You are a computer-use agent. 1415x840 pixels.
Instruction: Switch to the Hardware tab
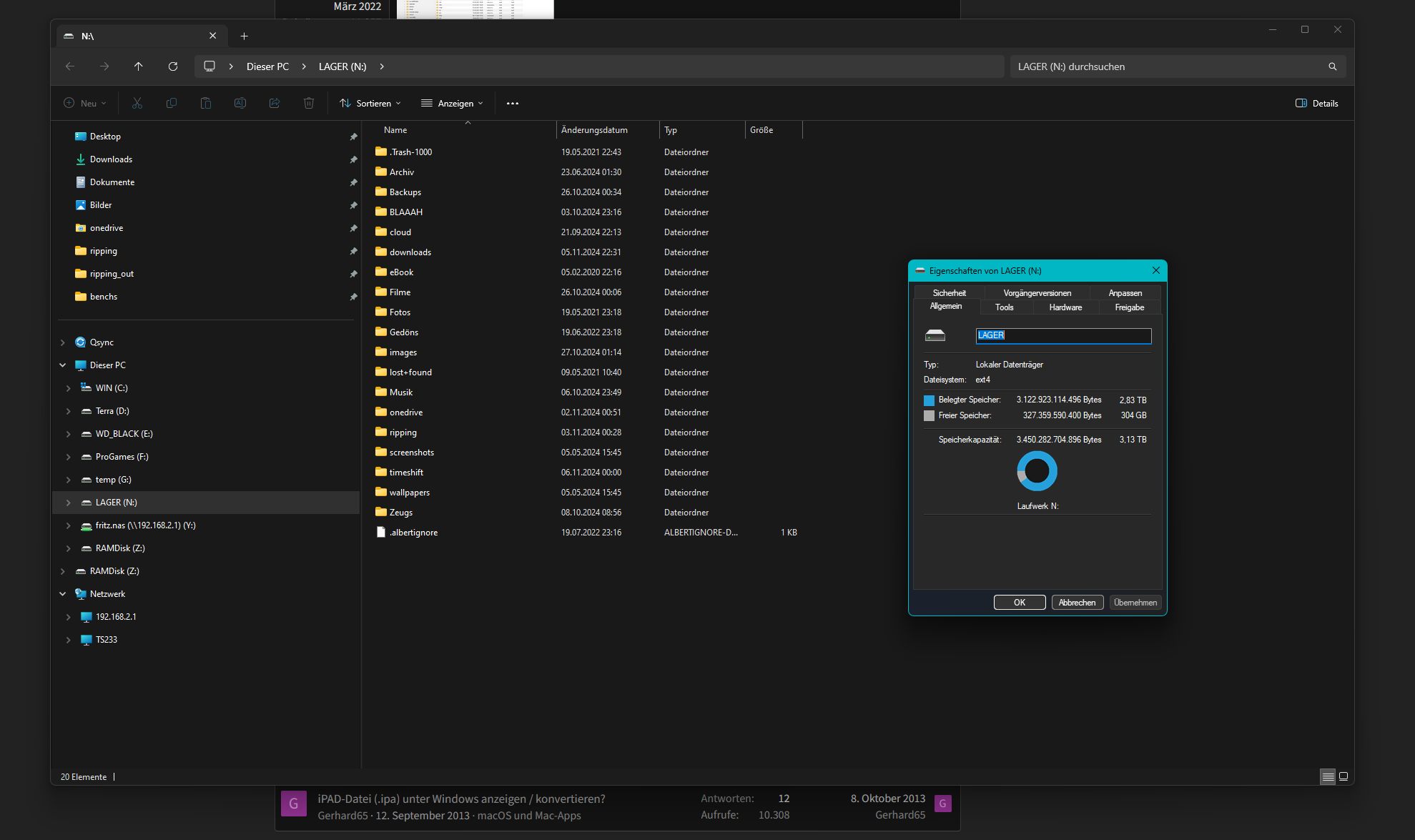1065,307
